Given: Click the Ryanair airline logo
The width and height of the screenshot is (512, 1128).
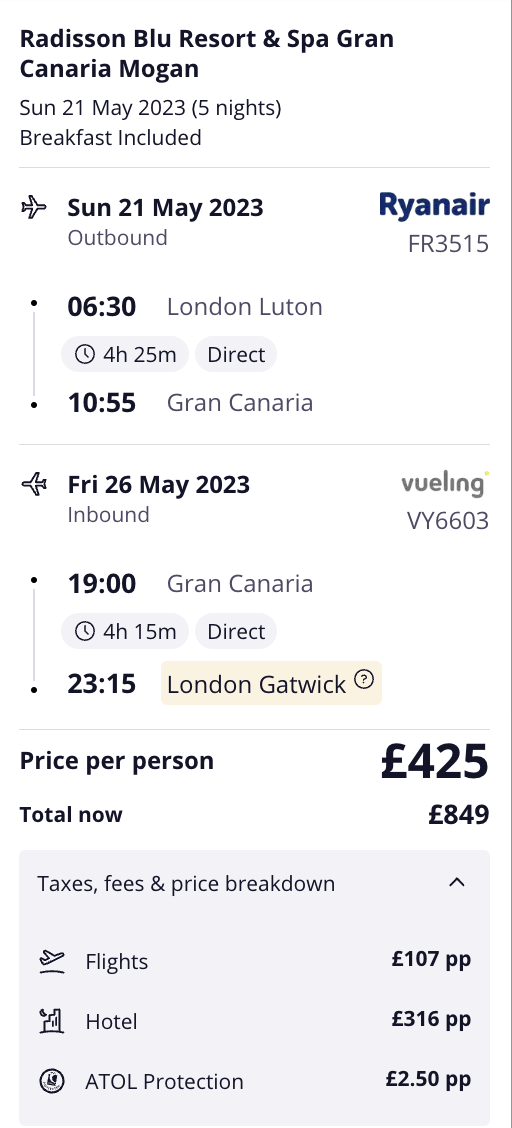Looking at the screenshot, I should (x=434, y=205).
